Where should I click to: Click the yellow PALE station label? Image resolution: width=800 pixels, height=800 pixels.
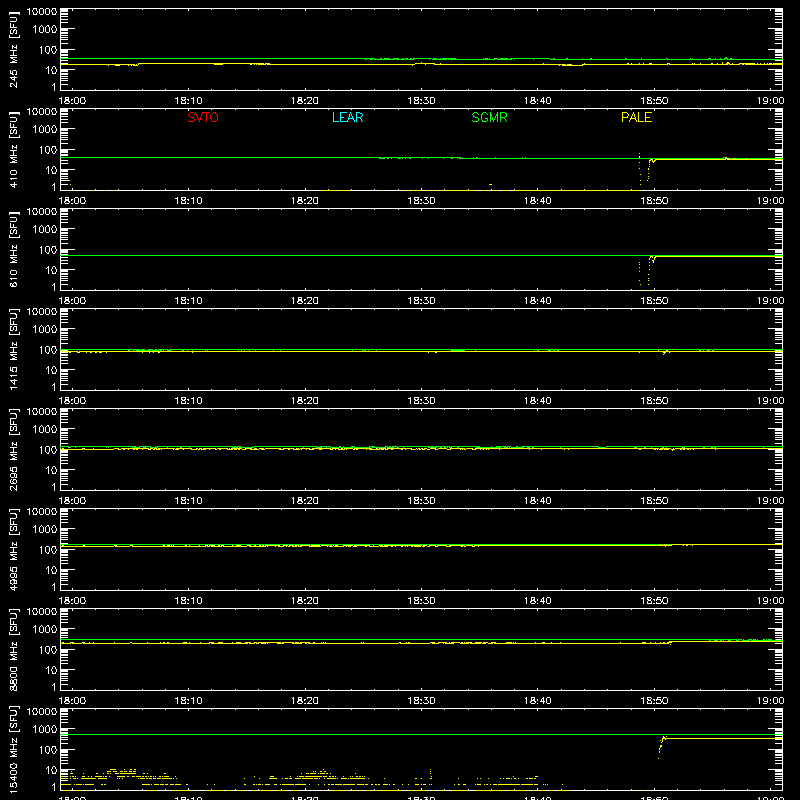click(x=636, y=117)
